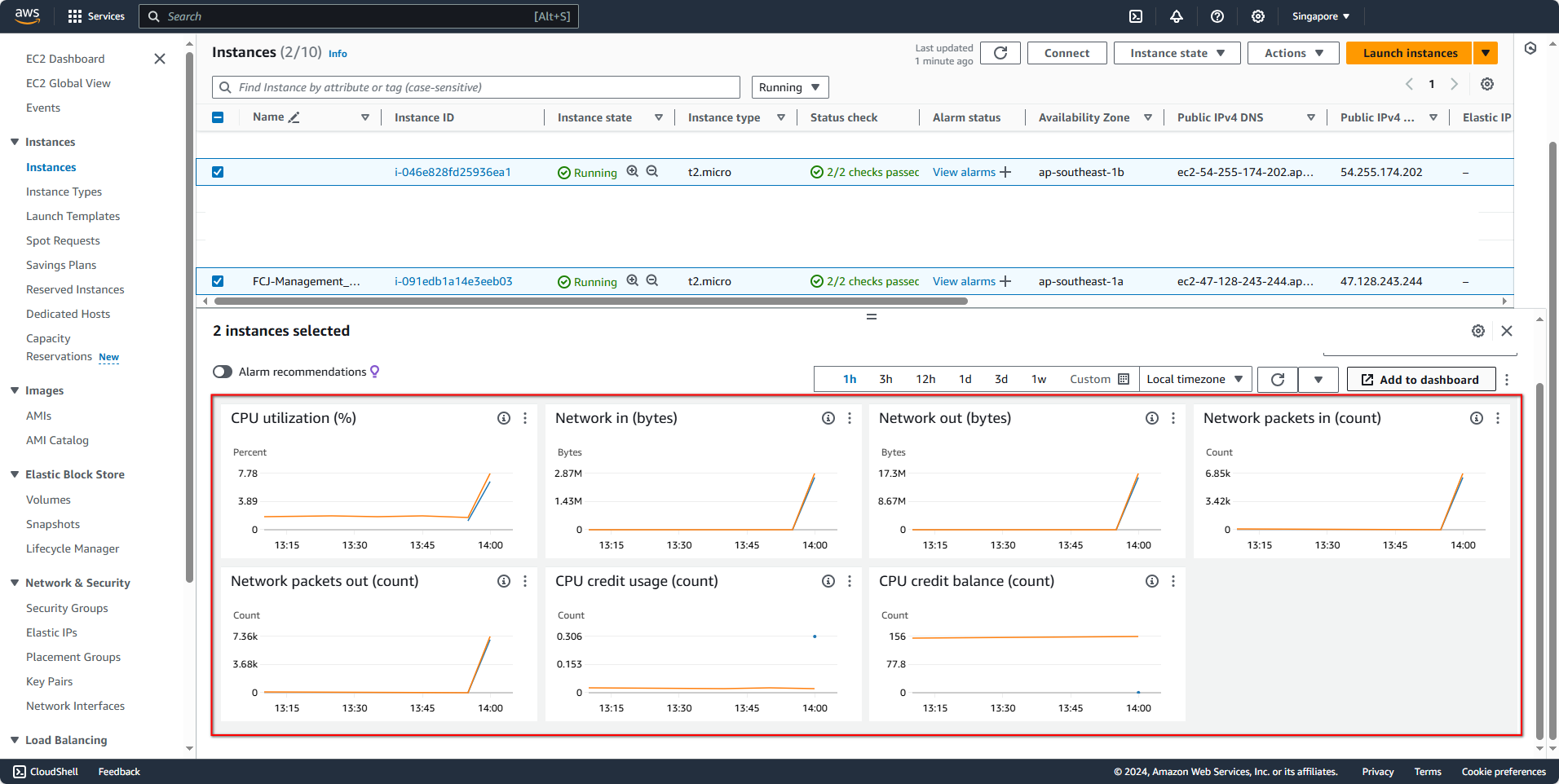Zoom out filter for i-046e828fd25936ea1 state
Image resolution: width=1559 pixels, height=784 pixels.
652,171
